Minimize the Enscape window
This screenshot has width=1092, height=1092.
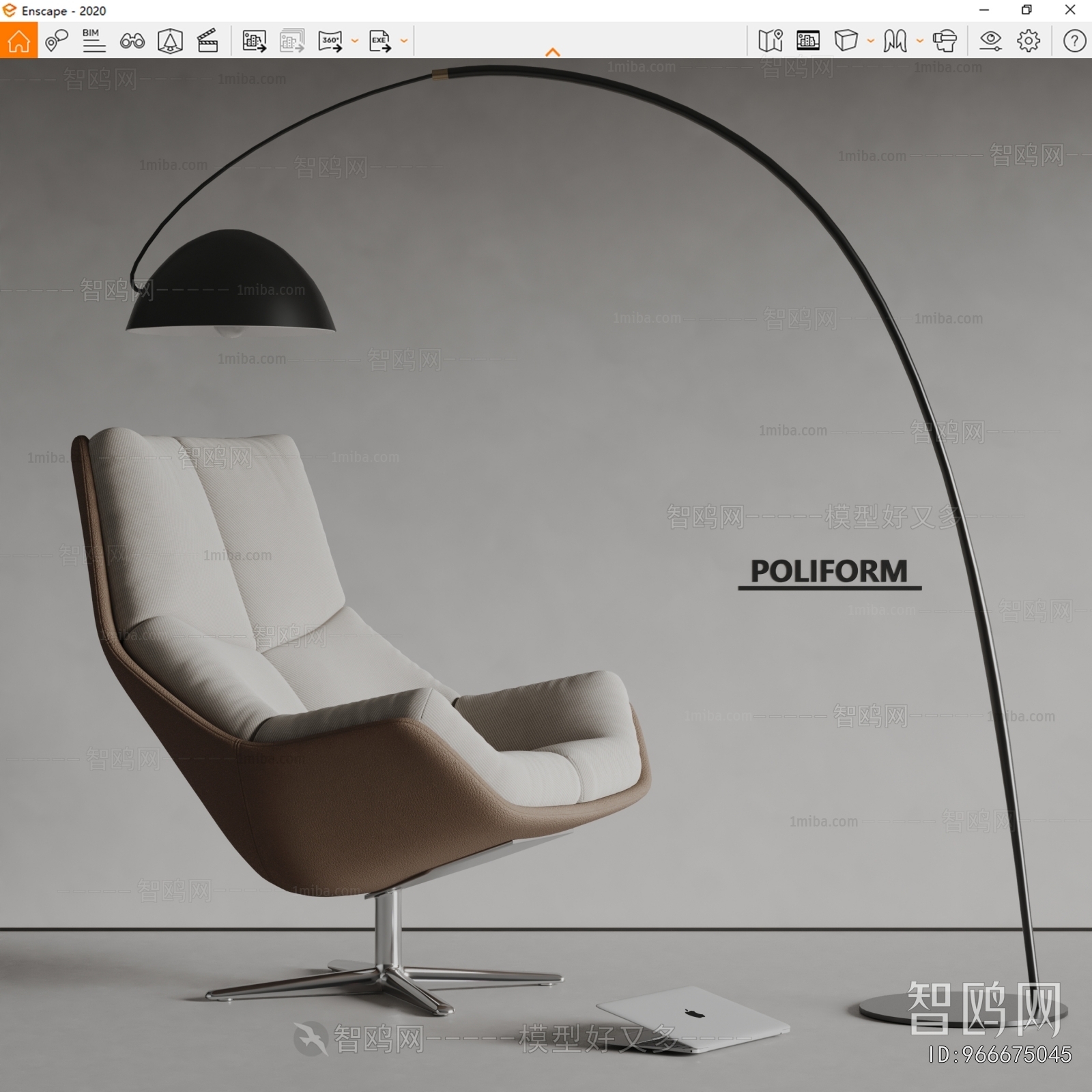984,10
